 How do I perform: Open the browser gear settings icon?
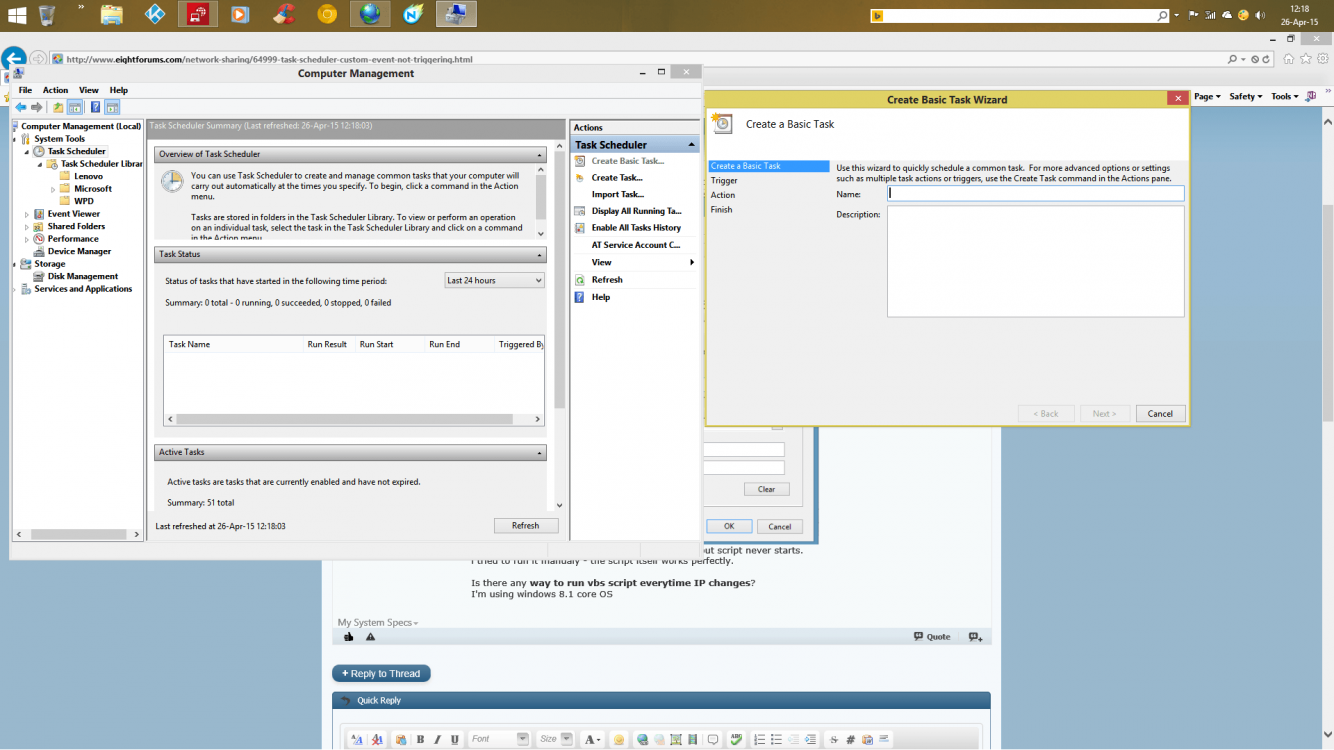[1322, 59]
